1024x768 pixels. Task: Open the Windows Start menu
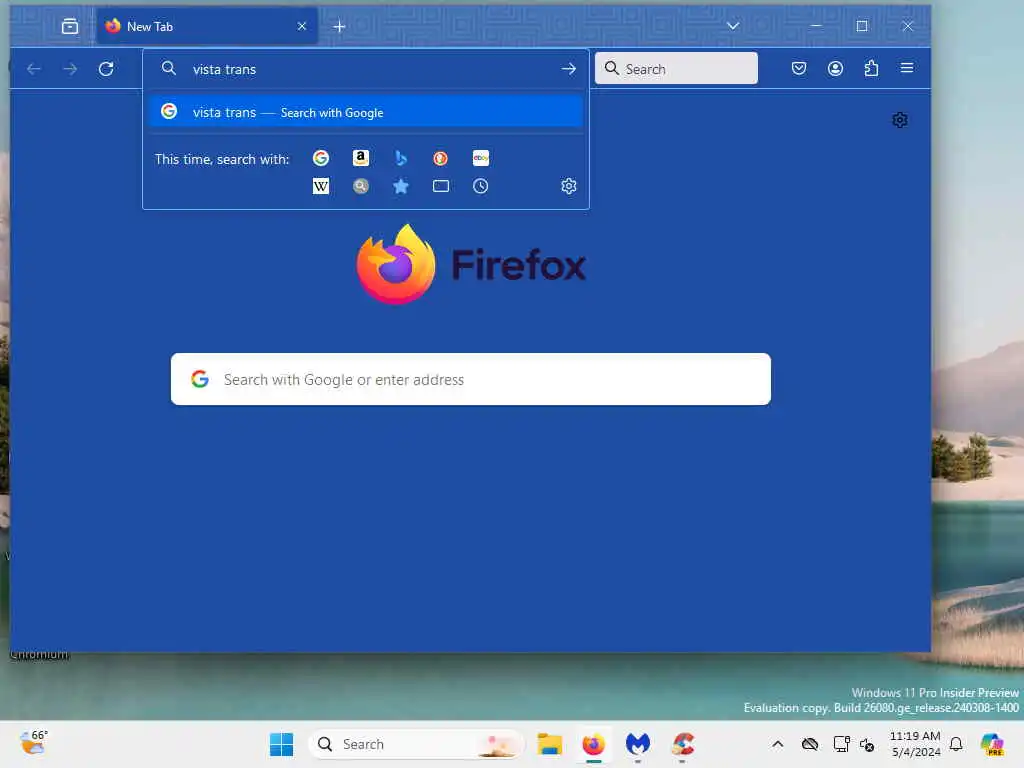tap(281, 744)
